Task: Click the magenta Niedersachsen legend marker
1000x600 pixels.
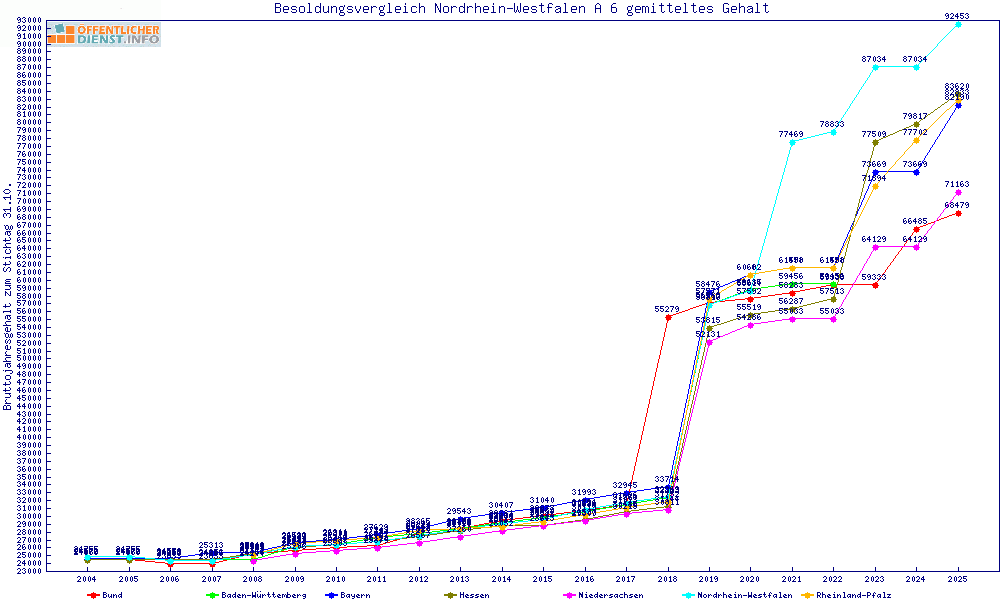Action: pos(569,595)
